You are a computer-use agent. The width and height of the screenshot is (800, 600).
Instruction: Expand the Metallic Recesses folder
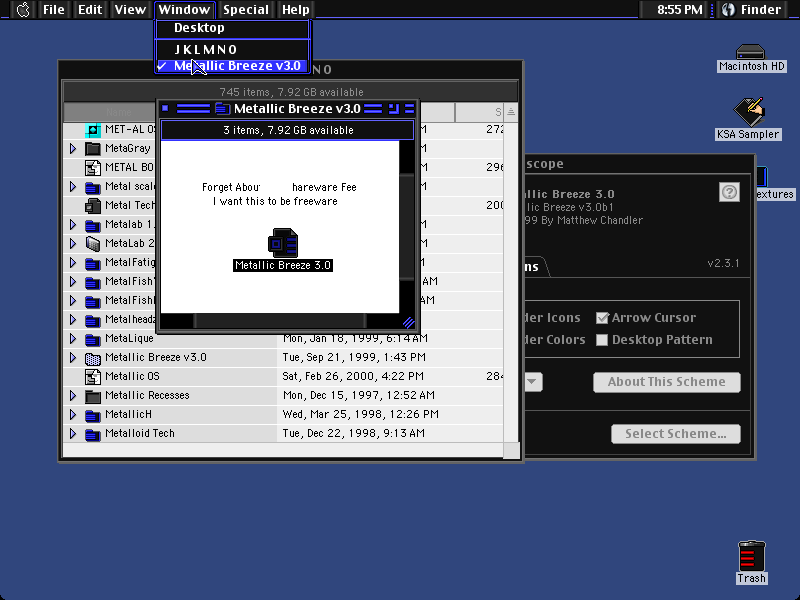72,395
